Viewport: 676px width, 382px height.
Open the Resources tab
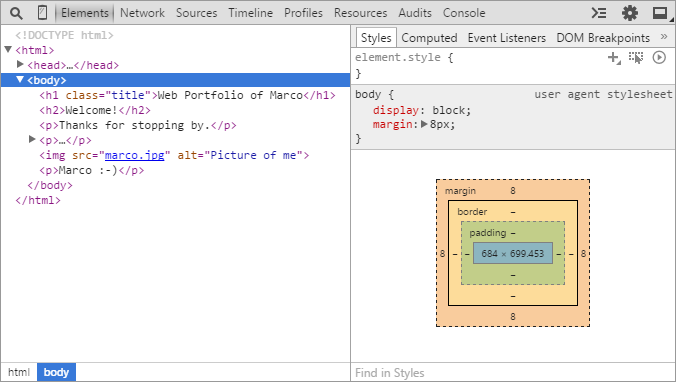tap(360, 13)
